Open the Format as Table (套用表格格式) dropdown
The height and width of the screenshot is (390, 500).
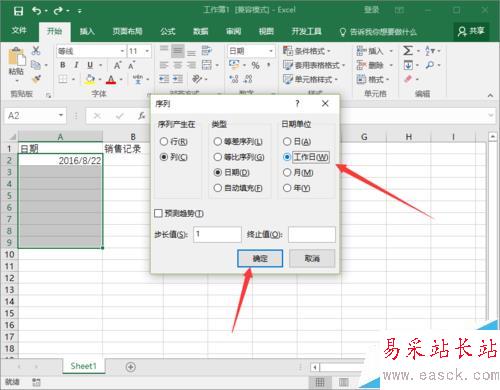(x=314, y=65)
